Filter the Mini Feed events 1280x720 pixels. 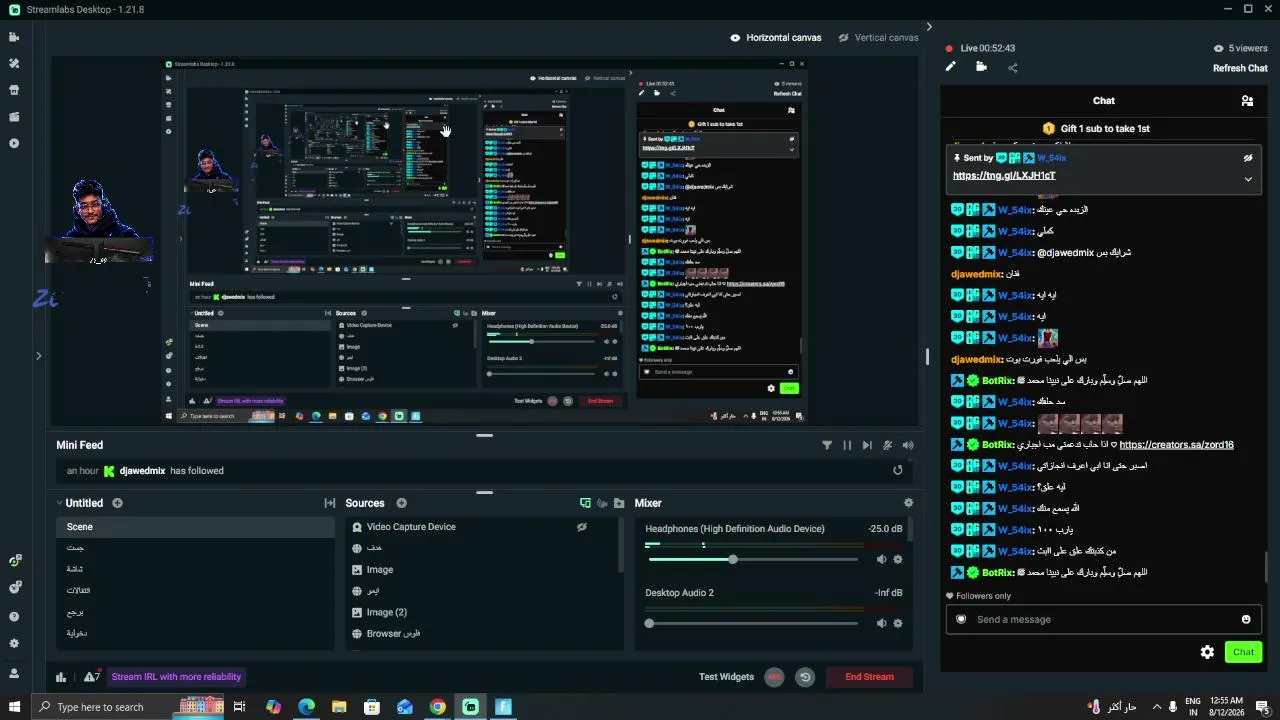827,445
